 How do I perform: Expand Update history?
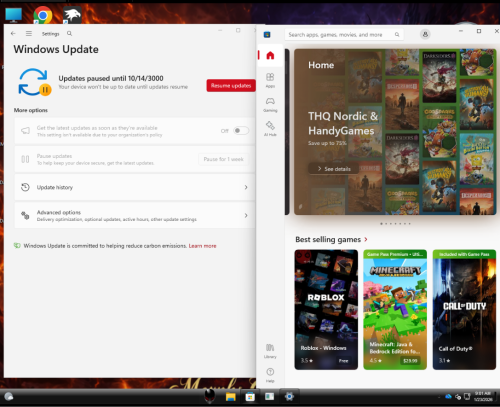pyautogui.click(x=135, y=187)
